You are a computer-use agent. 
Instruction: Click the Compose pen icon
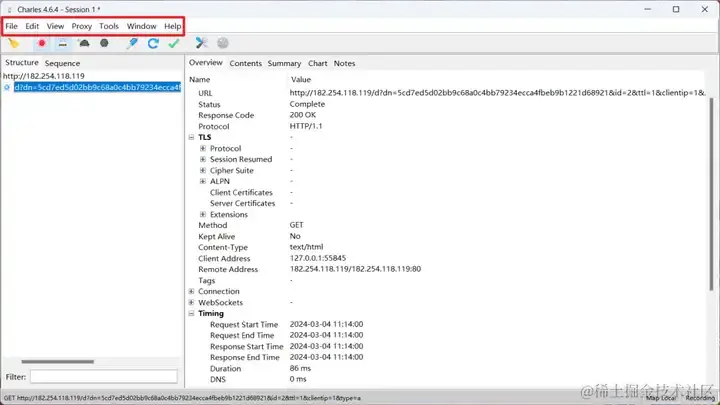pos(132,43)
